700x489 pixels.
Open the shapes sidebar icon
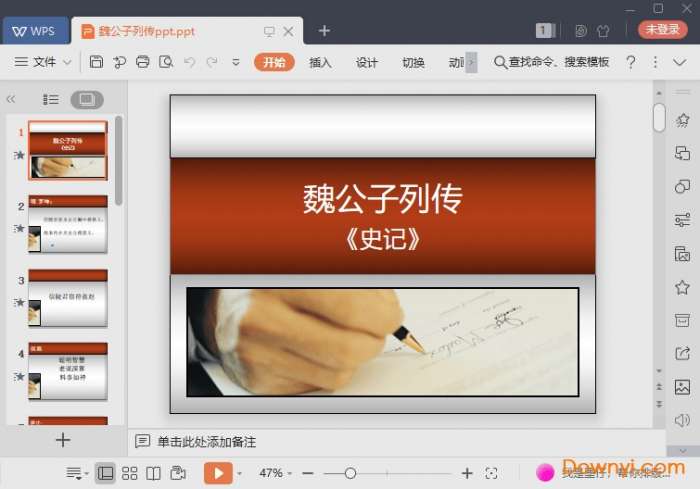point(682,186)
